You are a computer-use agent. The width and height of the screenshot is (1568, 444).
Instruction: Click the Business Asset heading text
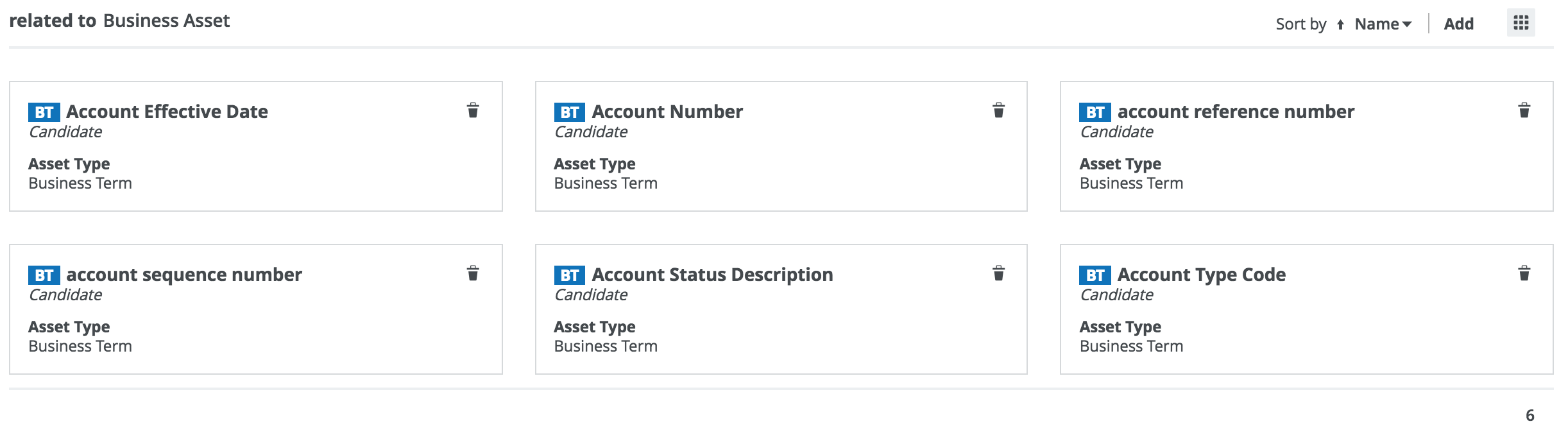[x=166, y=21]
